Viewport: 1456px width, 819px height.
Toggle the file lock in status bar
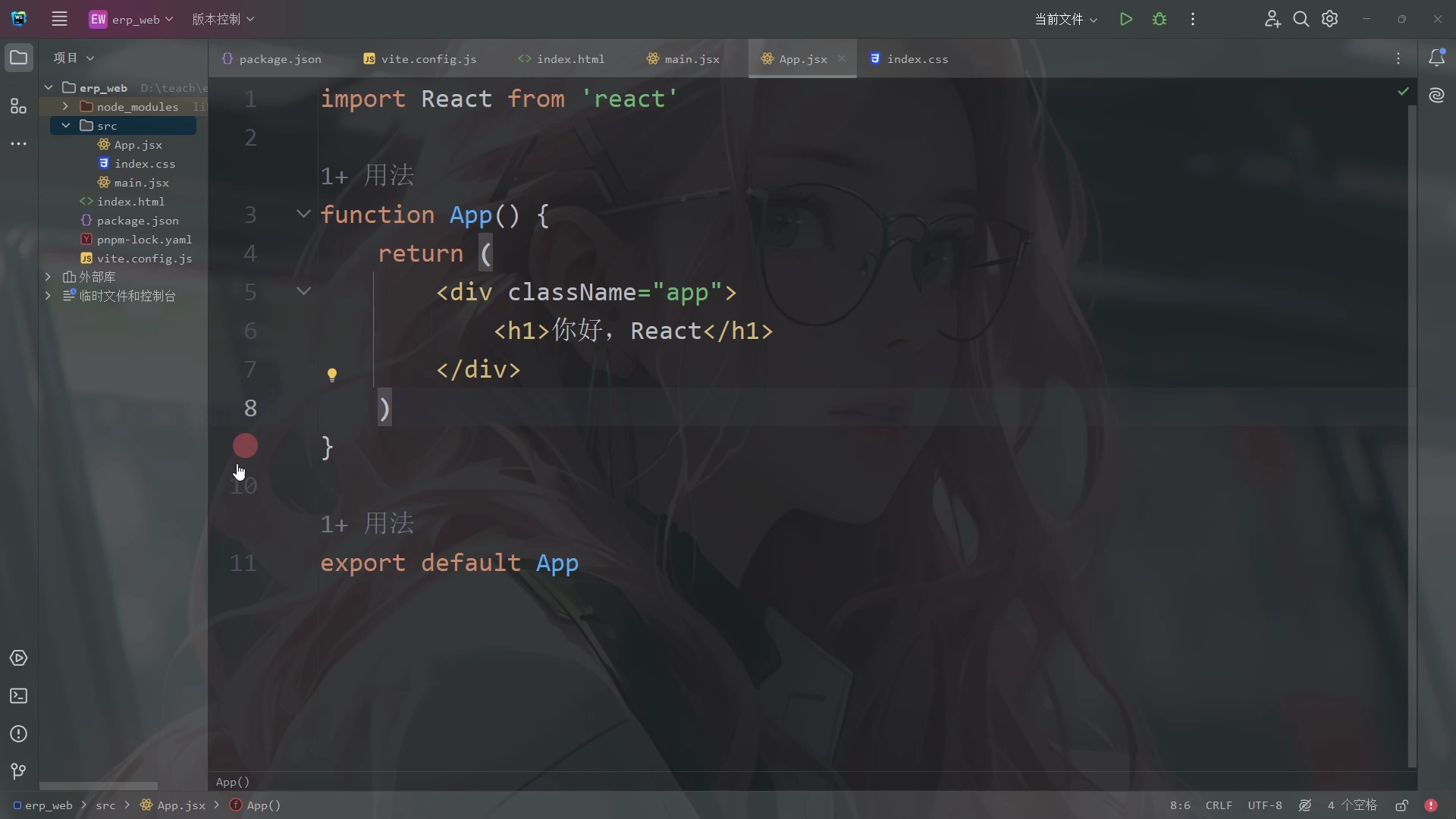[x=1402, y=805]
